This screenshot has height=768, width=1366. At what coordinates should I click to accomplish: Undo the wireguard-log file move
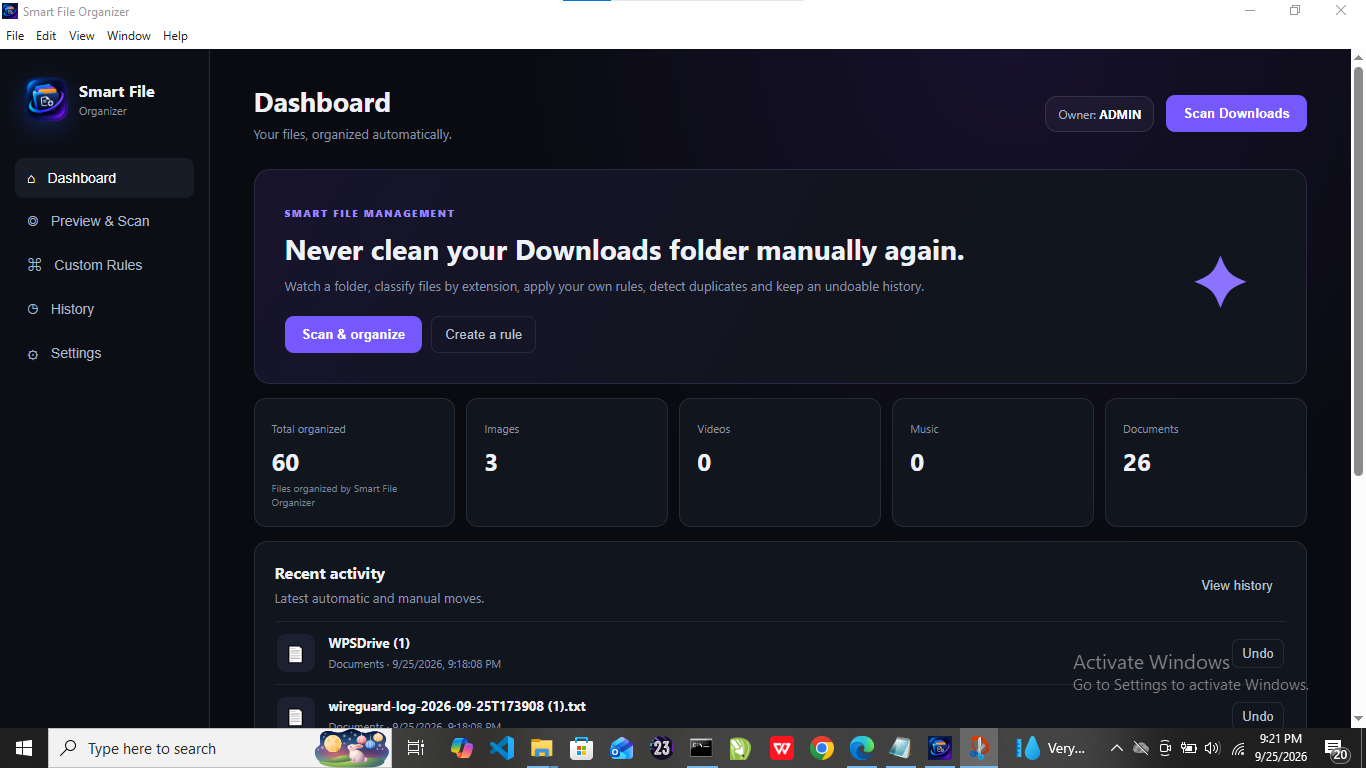pyautogui.click(x=1258, y=715)
